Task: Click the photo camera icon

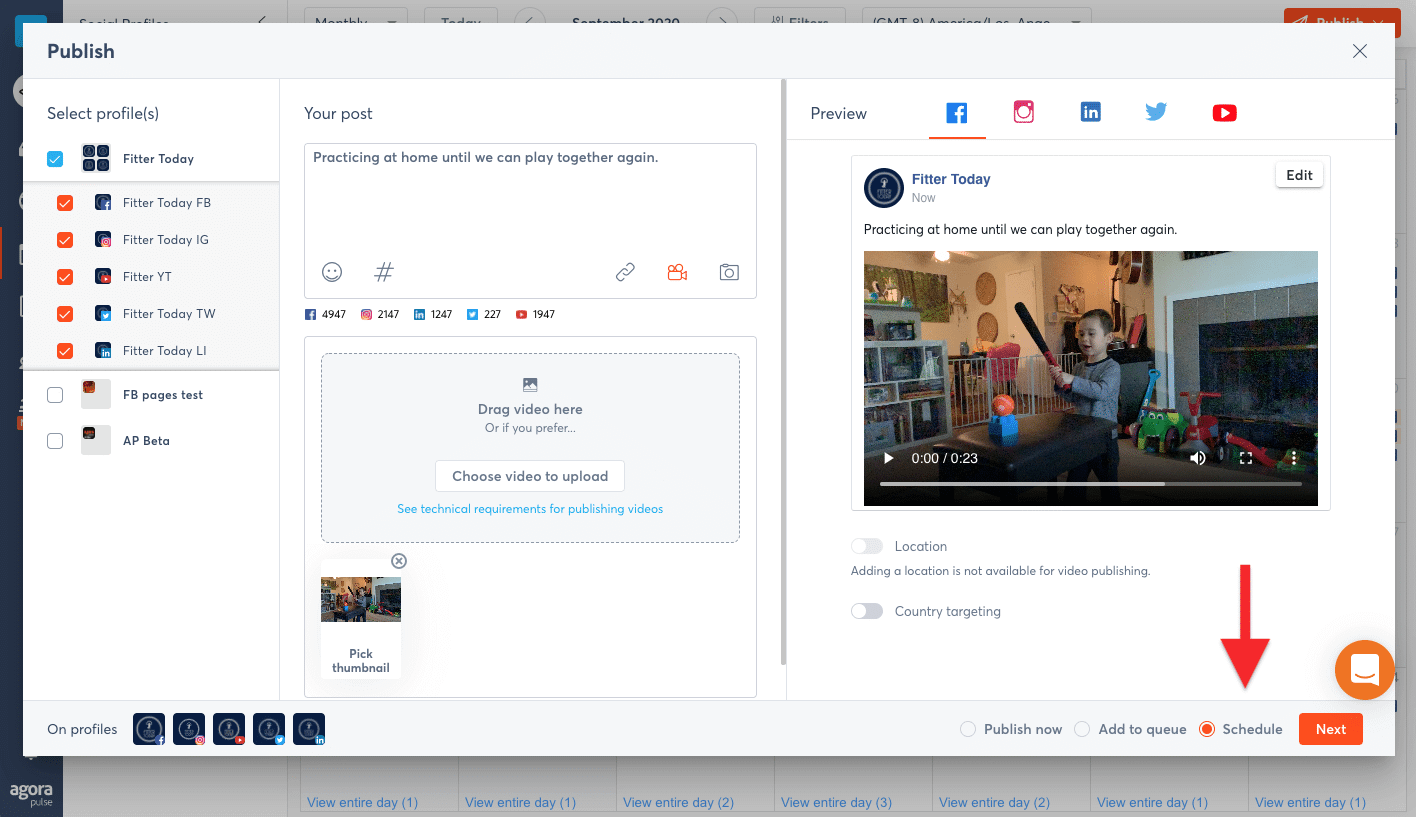Action: (729, 272)
